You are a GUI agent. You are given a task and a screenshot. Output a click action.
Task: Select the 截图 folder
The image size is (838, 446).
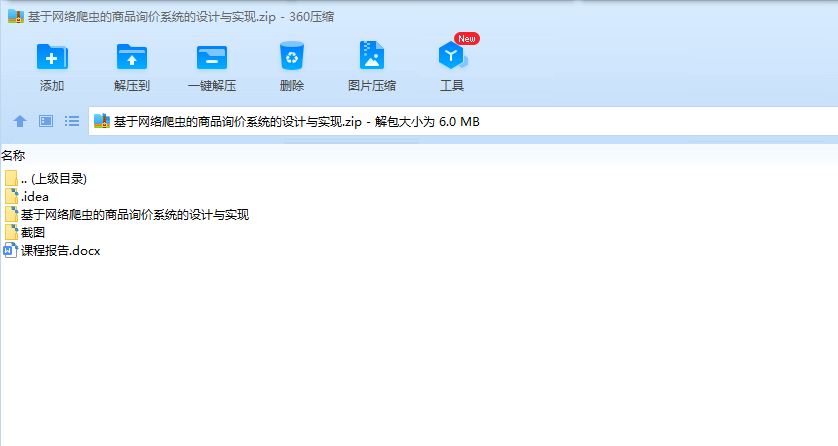point(25,232)
